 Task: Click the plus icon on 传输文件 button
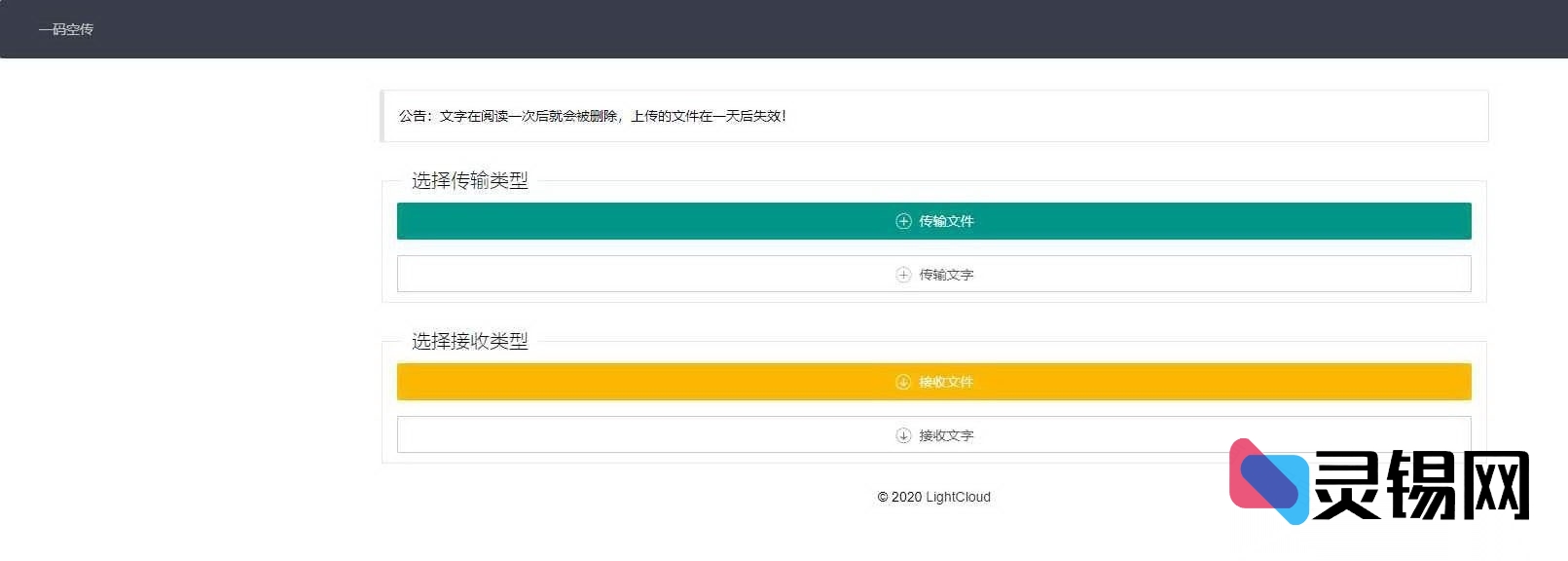click(903, 221)
